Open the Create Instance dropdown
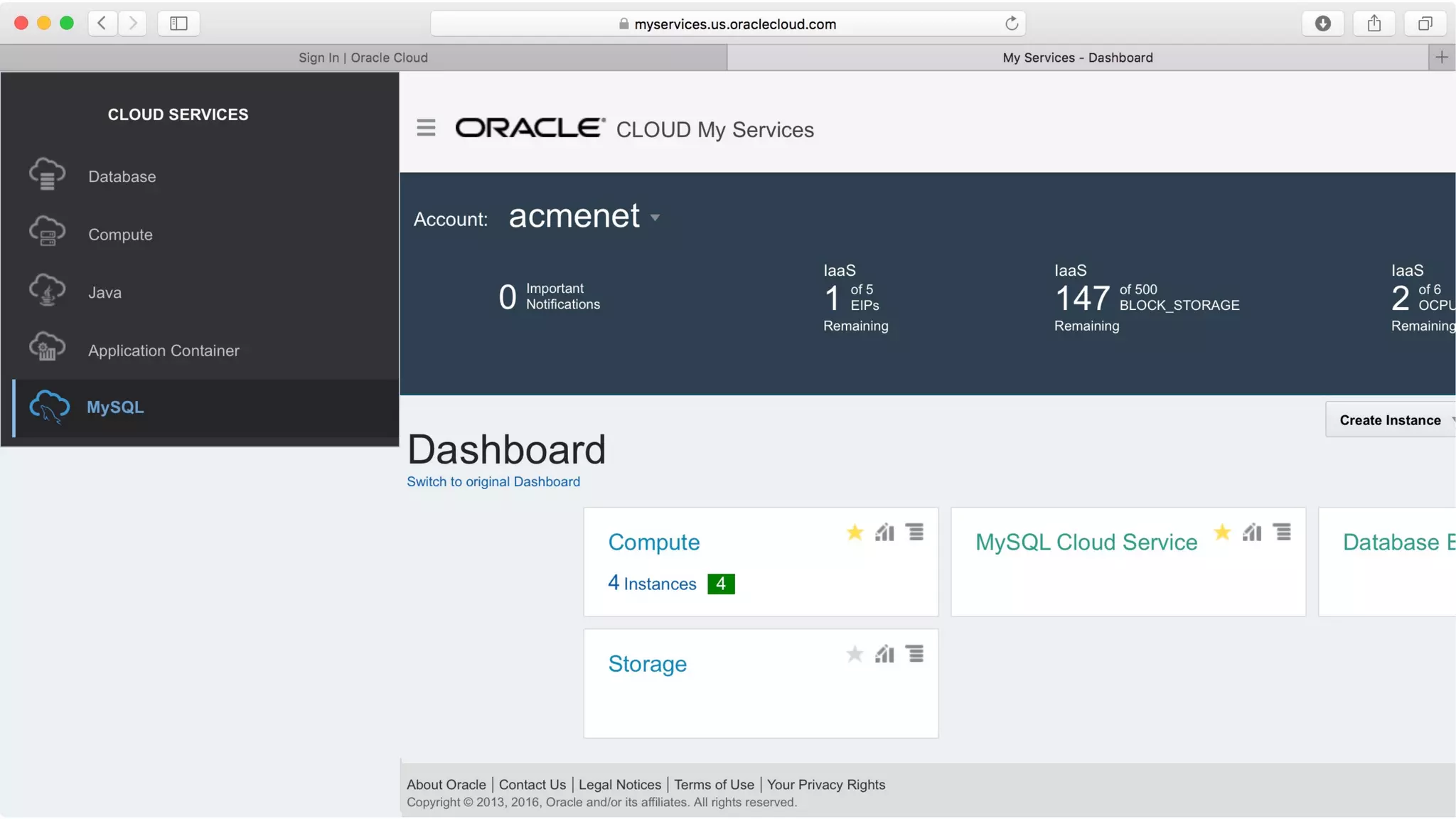This screenshot has width=1456, height=819. [x=1390, y=420]
